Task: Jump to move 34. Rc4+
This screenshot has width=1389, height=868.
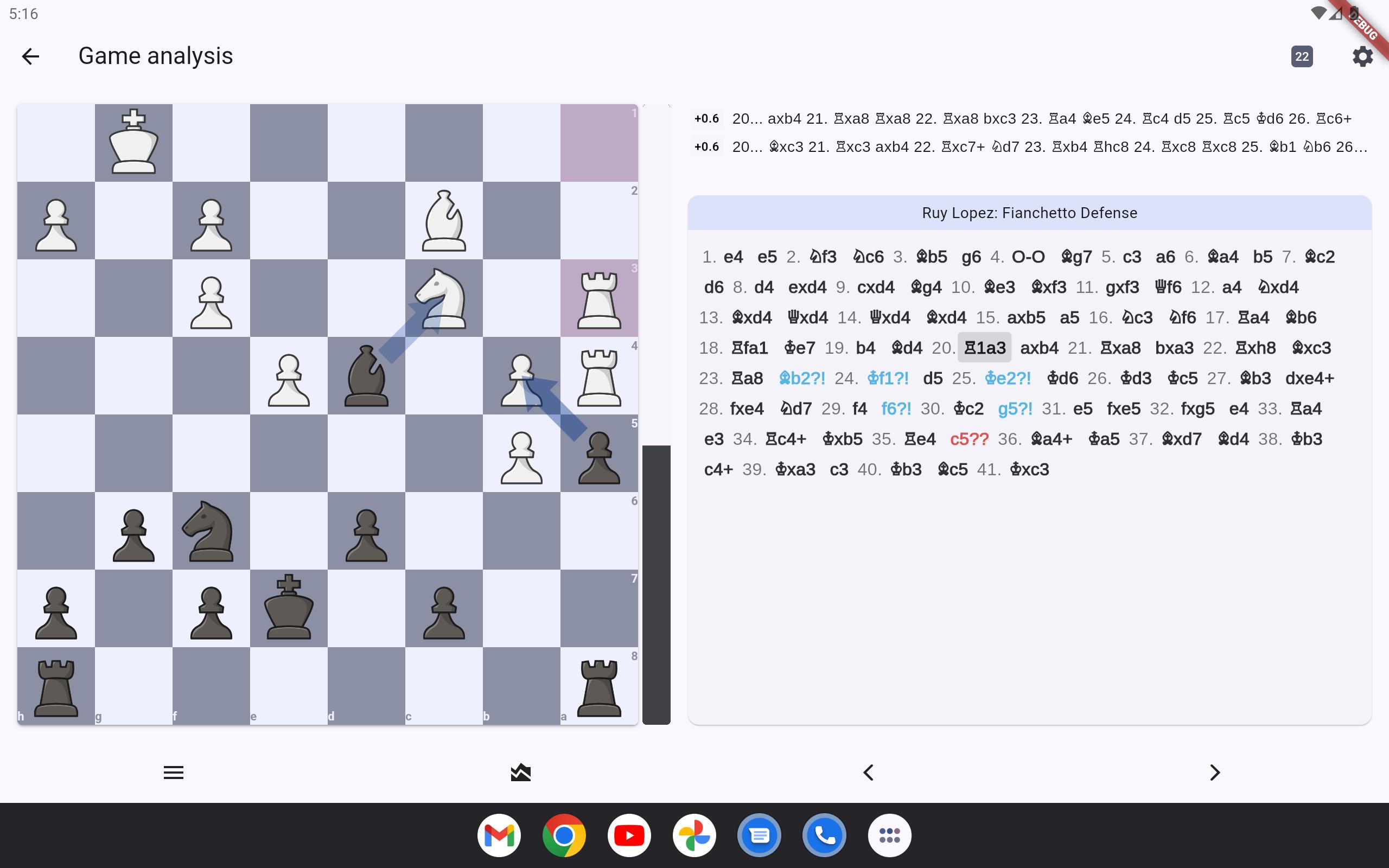Action: coord(786,439)
